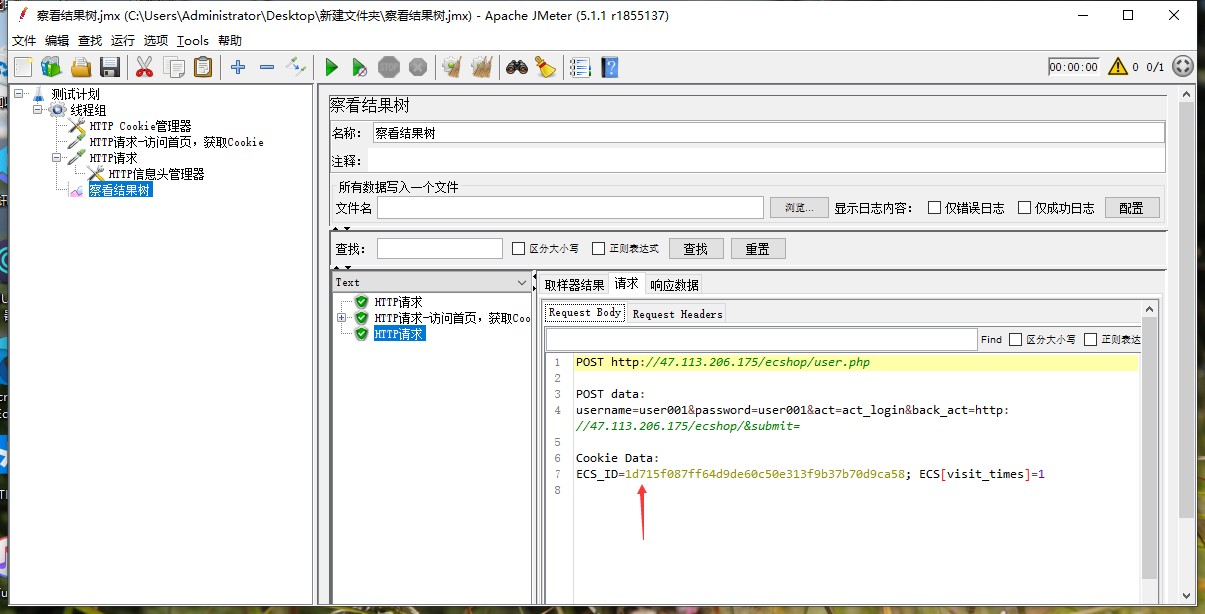
Task: Clear all results with double broom-gear icon
Action: [x=482, y=67]
